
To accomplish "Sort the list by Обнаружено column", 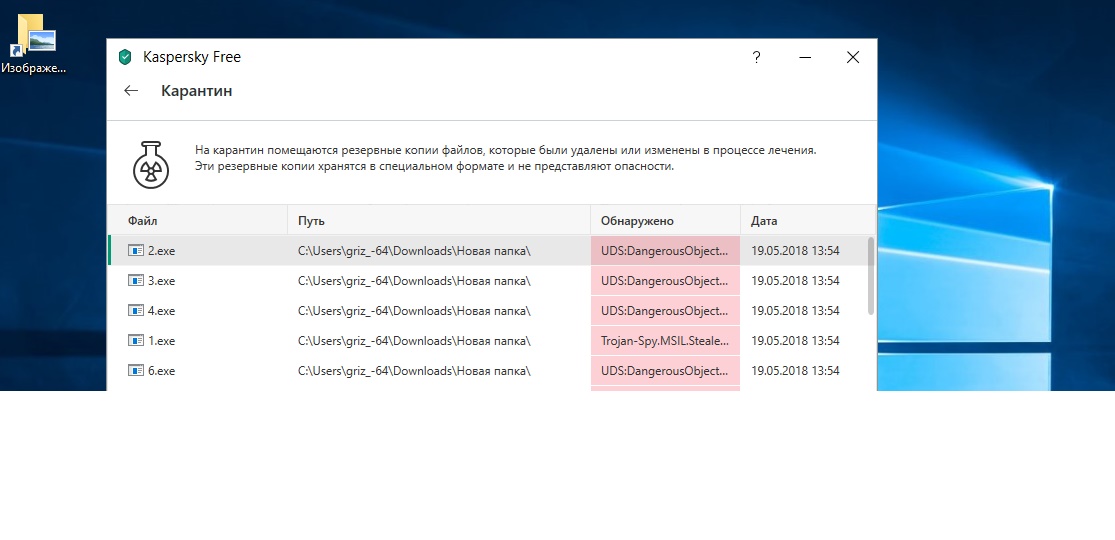I will tap(637, 221).
